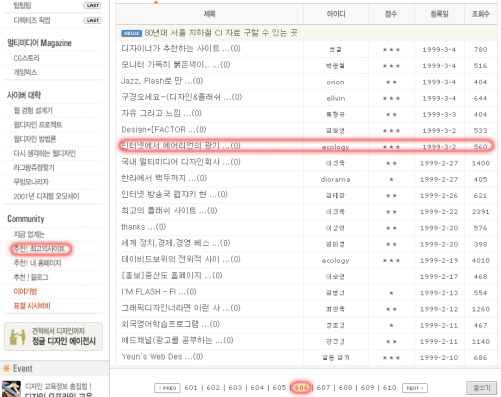The image size is (501, 397).
Task: Open sidebar item 추천! 최고의사이트
Action: coord(39,249)
